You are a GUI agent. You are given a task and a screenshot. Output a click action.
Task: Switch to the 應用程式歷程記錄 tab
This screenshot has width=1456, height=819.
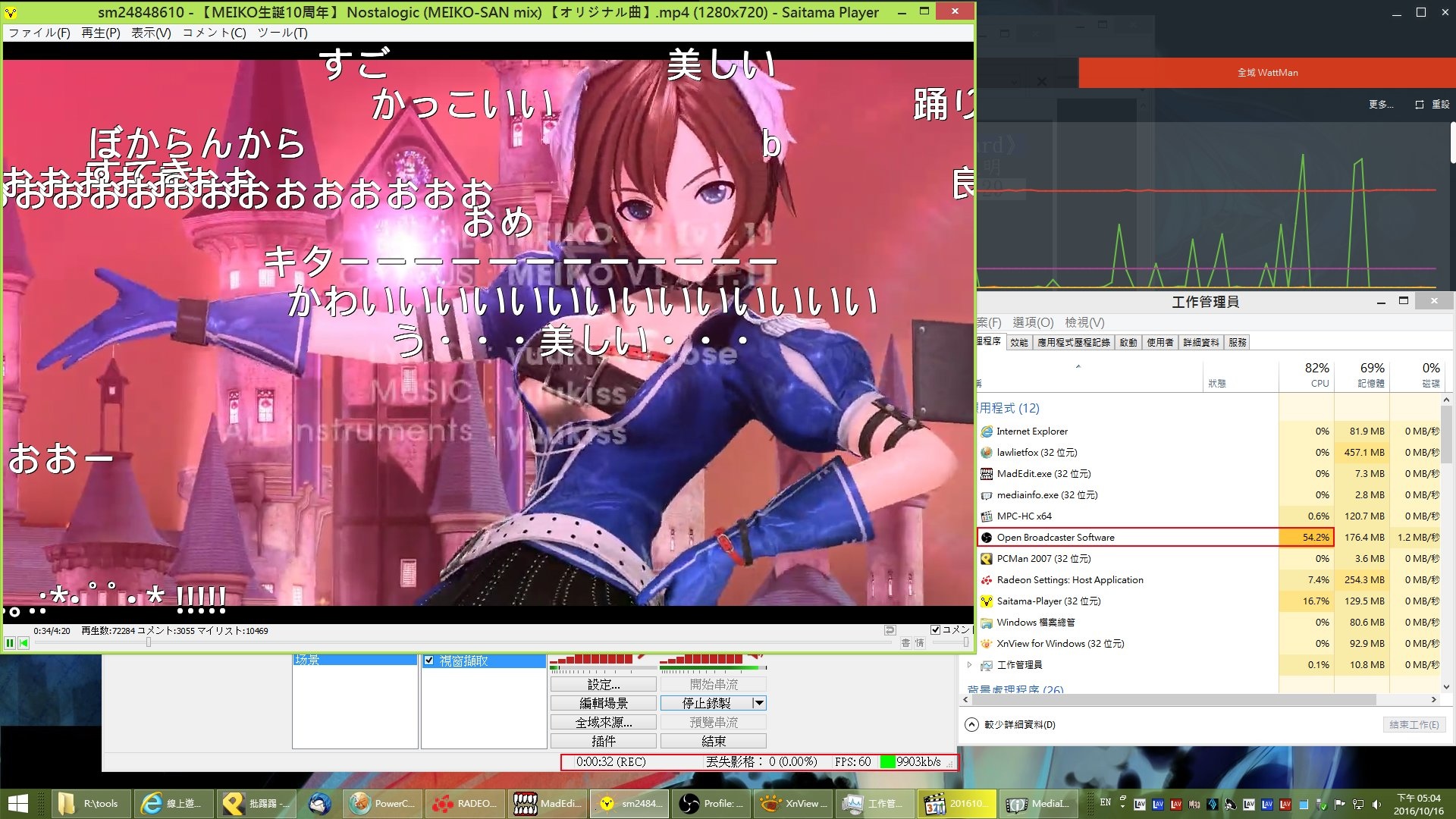point(1074,343)
